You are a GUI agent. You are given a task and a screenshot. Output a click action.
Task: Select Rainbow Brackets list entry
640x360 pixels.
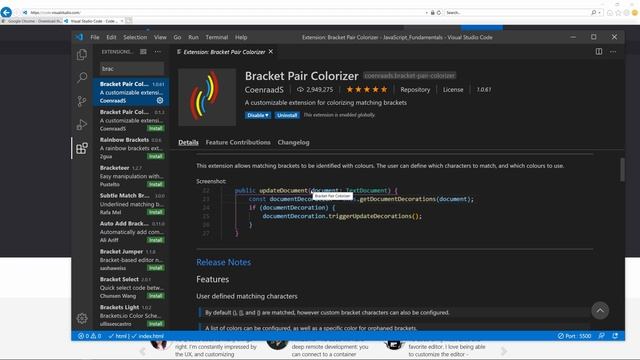click(131, 148)
